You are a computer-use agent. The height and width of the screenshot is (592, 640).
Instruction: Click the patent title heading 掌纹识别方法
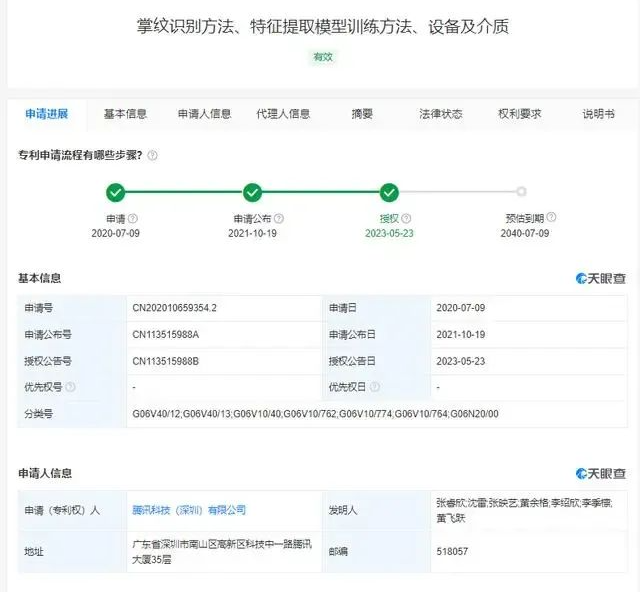pyautogui.click(x=323, y=26)
